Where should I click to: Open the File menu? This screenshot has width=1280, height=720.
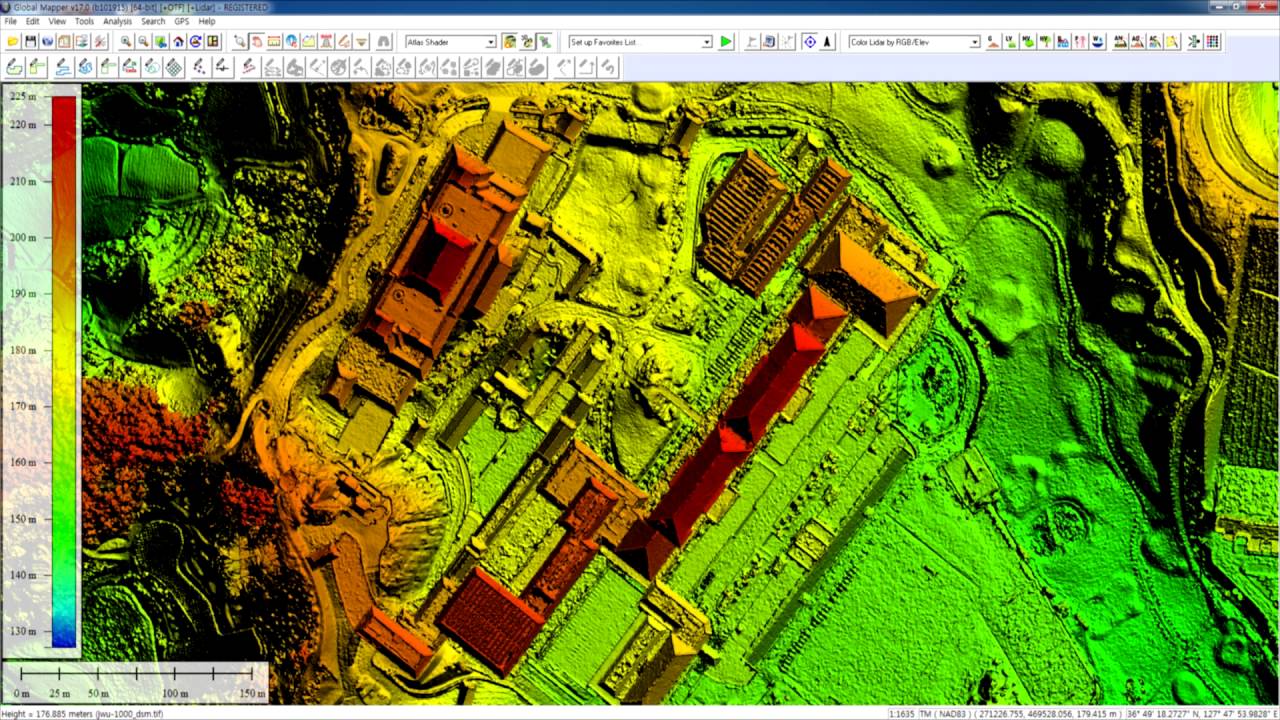point(10,21)
